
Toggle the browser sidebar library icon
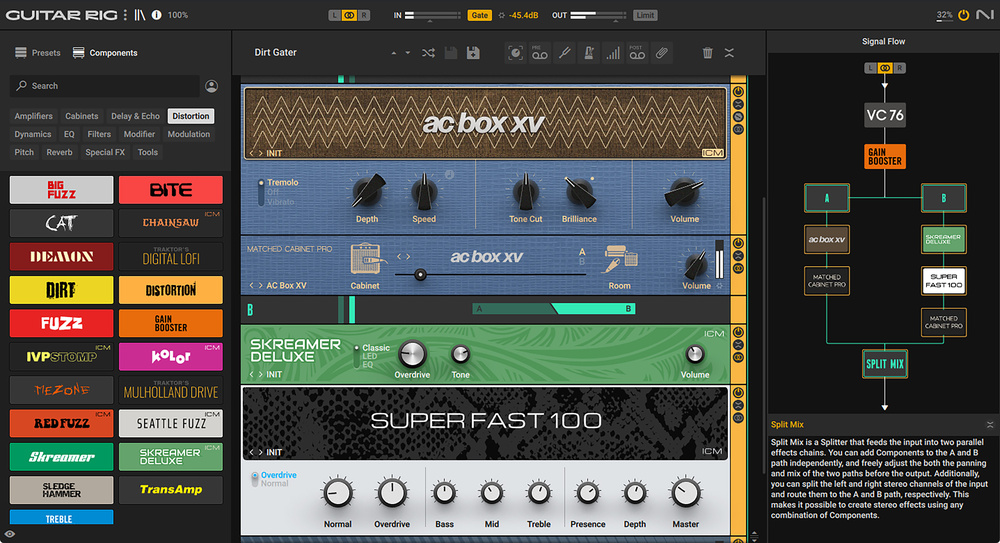(140, 15)
